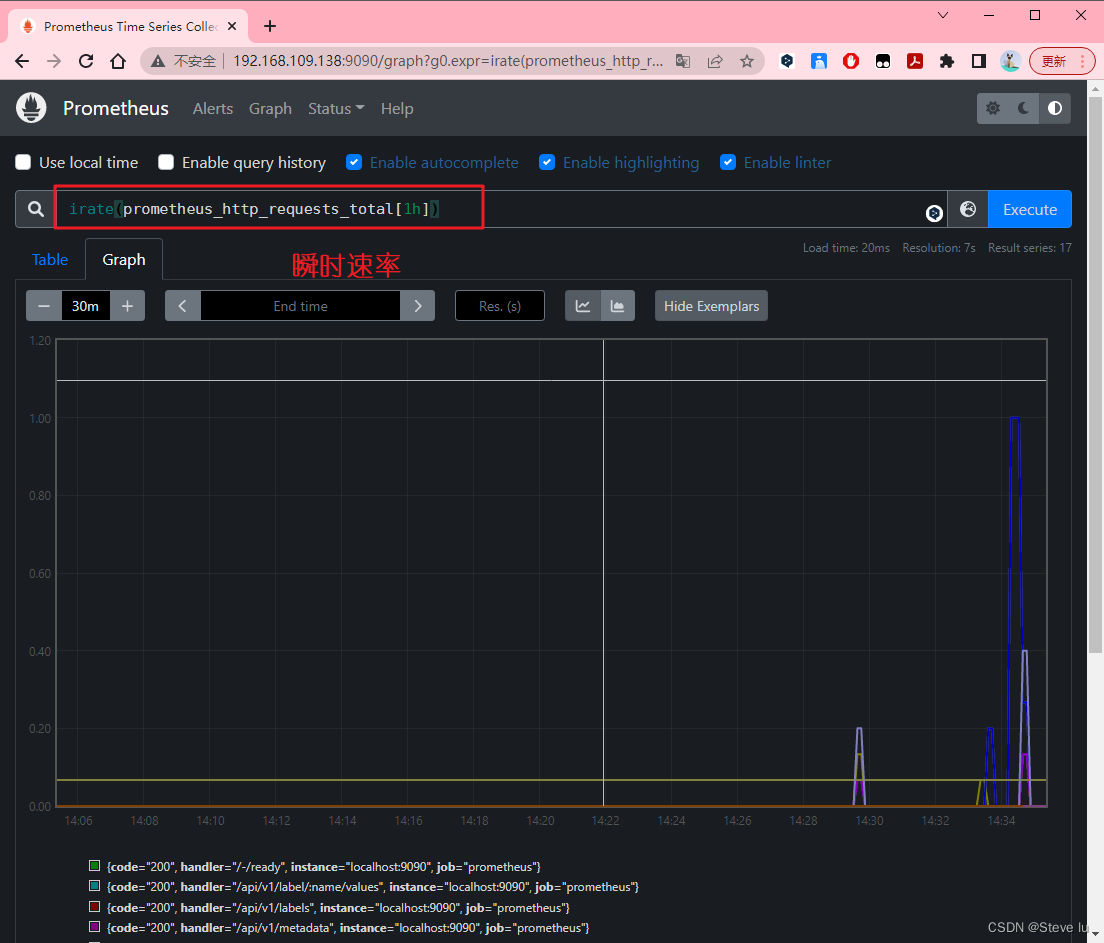
Task: Toggle the /api/v1/labels series dark red swatch
Action: (94, 906)
